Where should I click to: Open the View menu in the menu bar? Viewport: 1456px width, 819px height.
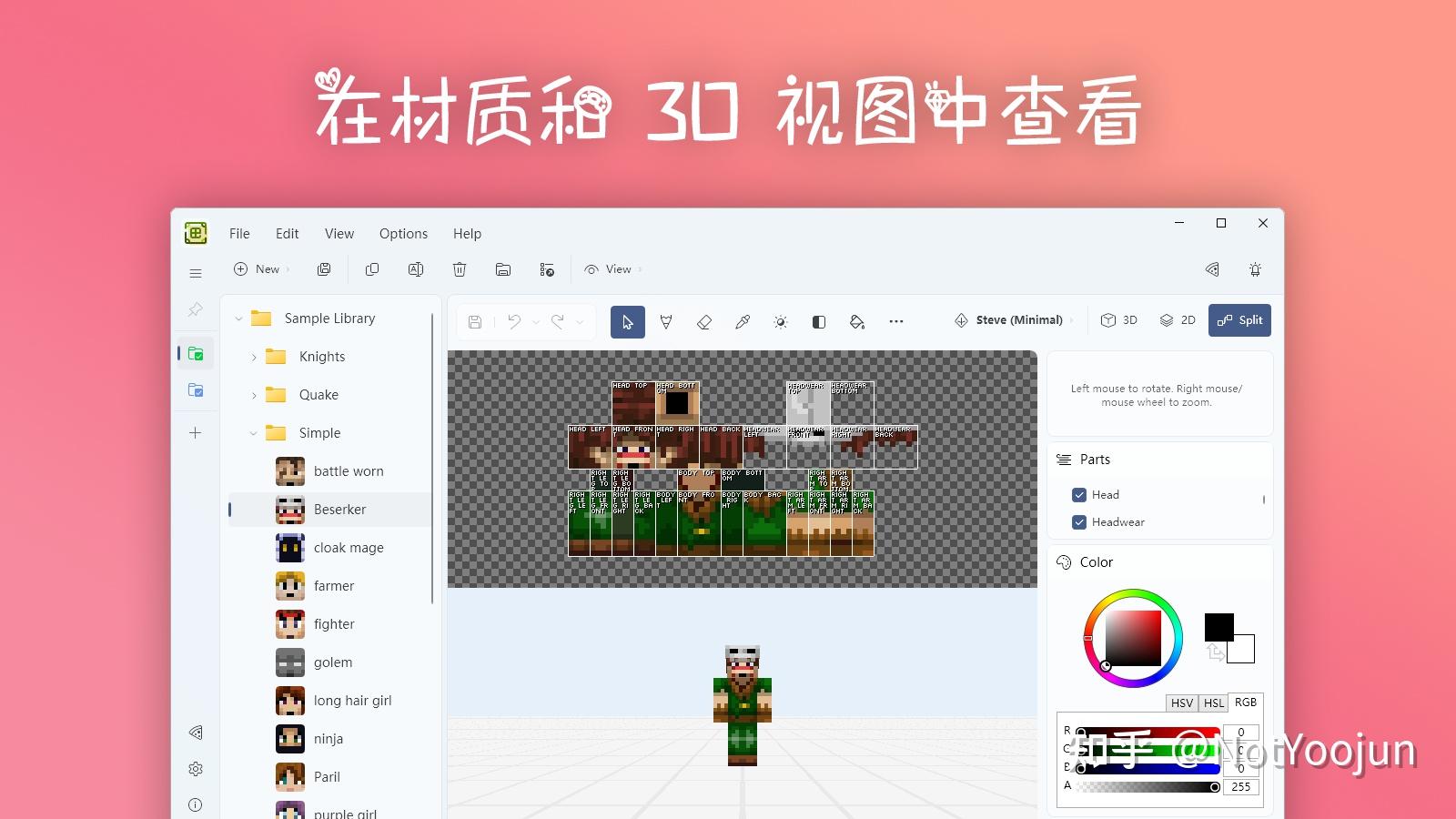click(339, 233)
